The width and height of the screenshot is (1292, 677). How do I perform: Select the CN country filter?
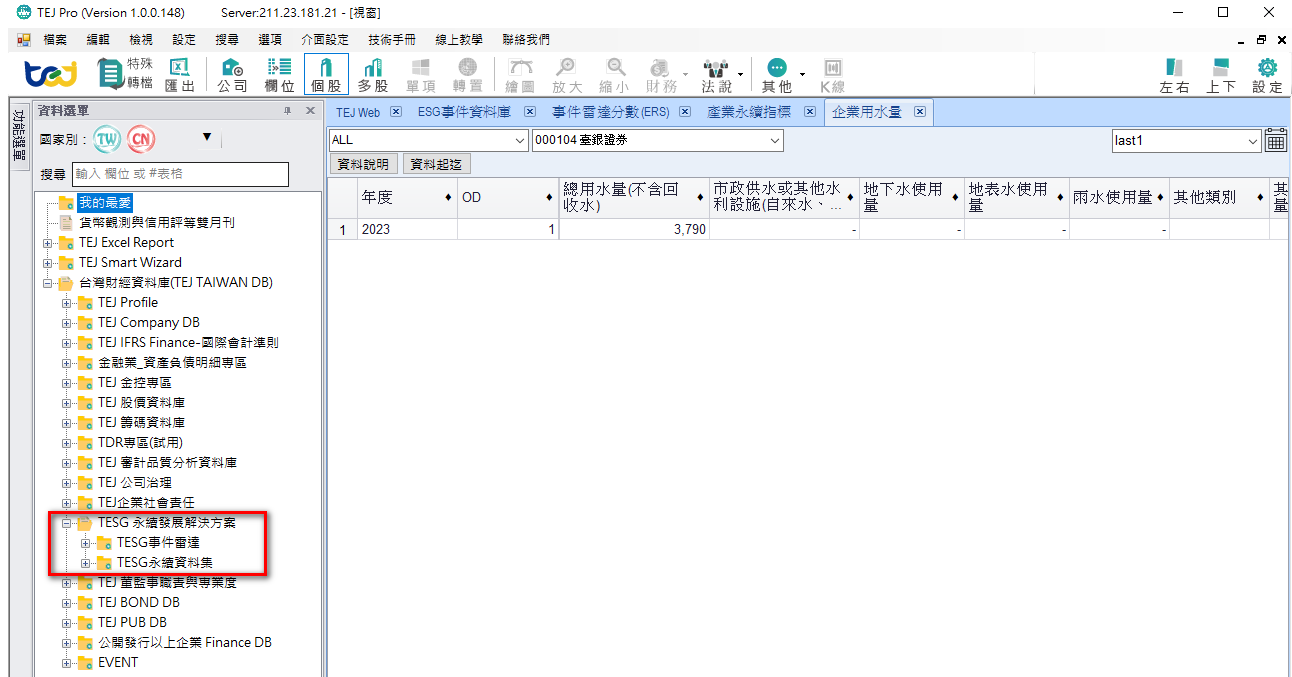tap(141, 138)
